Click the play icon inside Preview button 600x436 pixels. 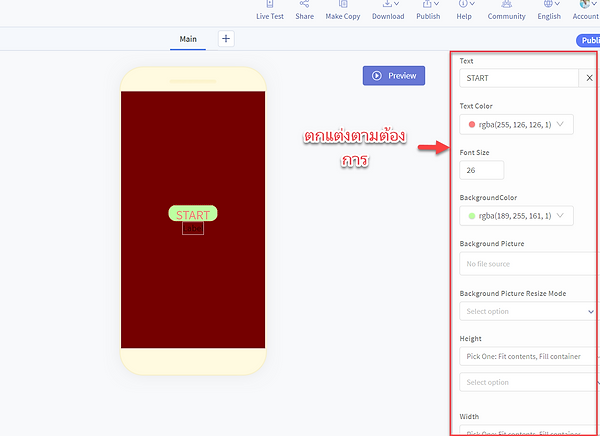click(x=377, y=76)
